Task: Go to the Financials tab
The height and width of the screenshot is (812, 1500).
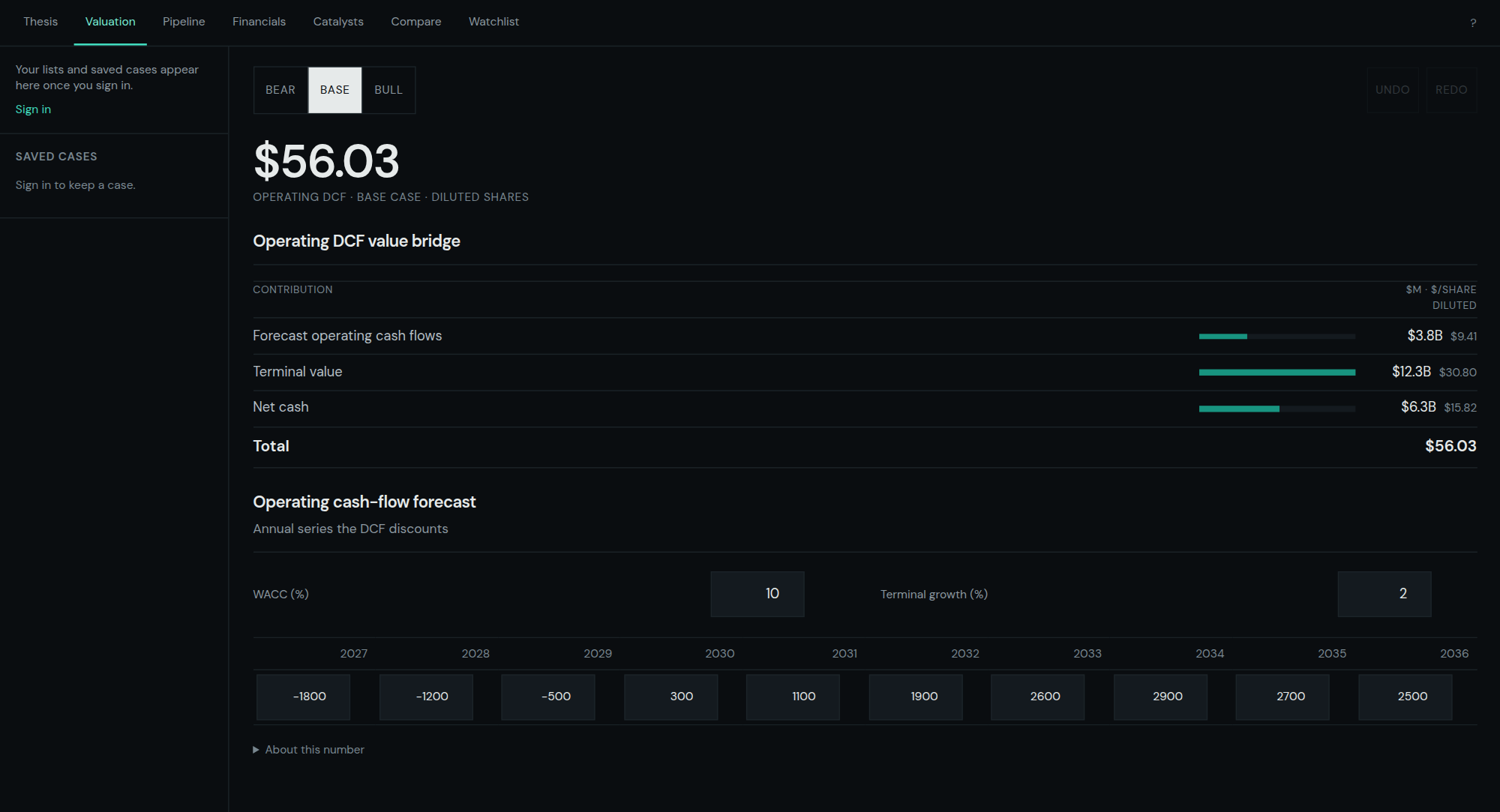Action: (x=259, y=22)
